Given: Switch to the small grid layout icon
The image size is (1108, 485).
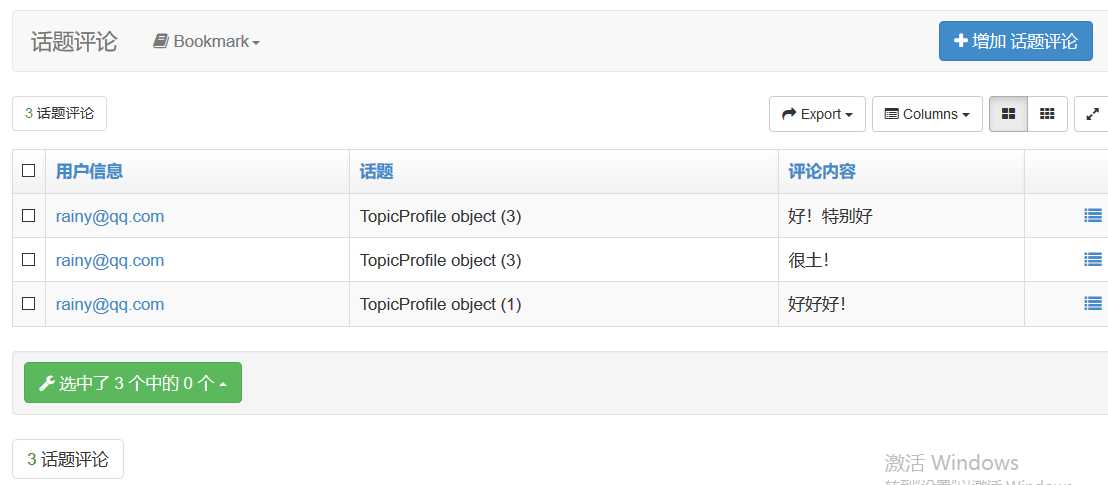Looking at the screenshot, I should pyautogui.click(x=1047, y=114).
